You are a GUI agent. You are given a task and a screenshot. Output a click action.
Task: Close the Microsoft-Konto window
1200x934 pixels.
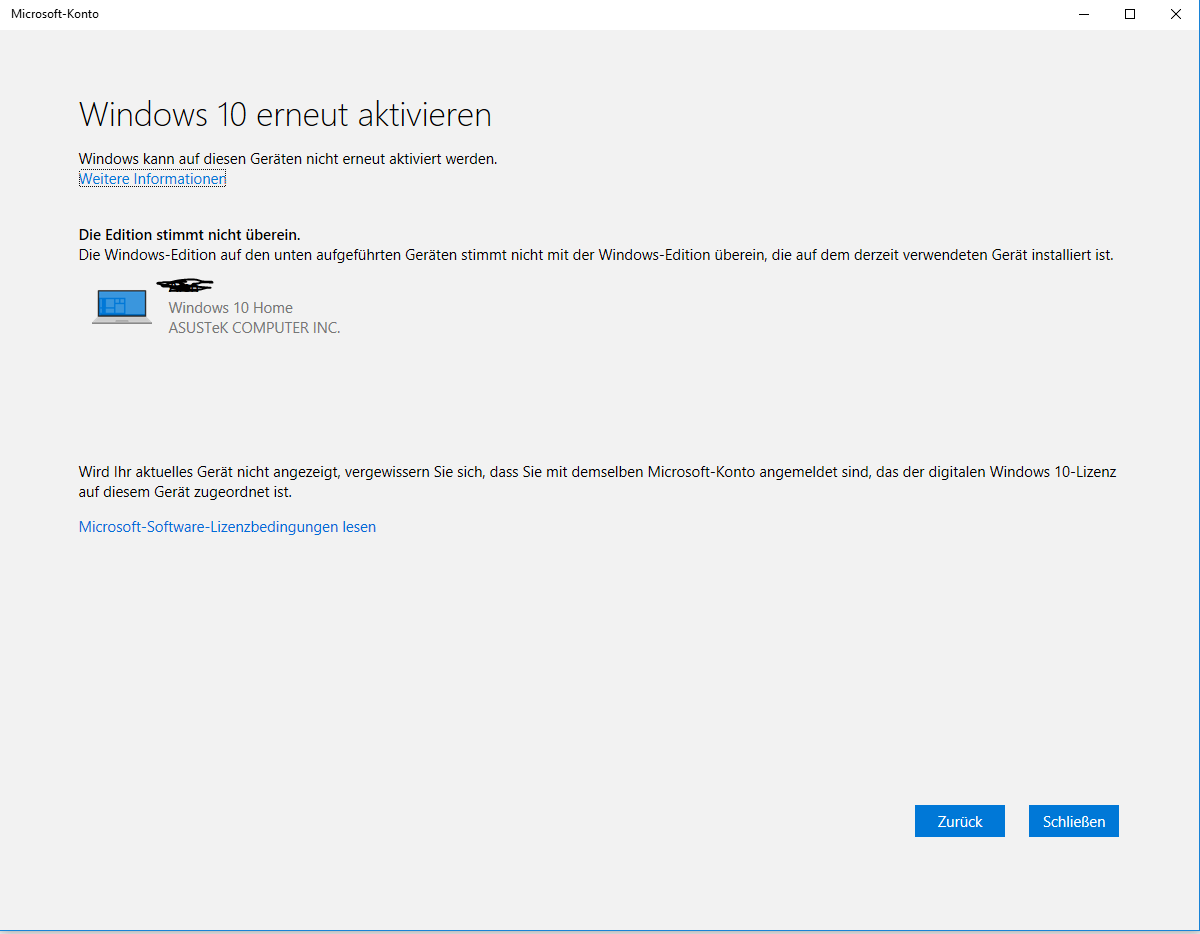(1176, 14)
